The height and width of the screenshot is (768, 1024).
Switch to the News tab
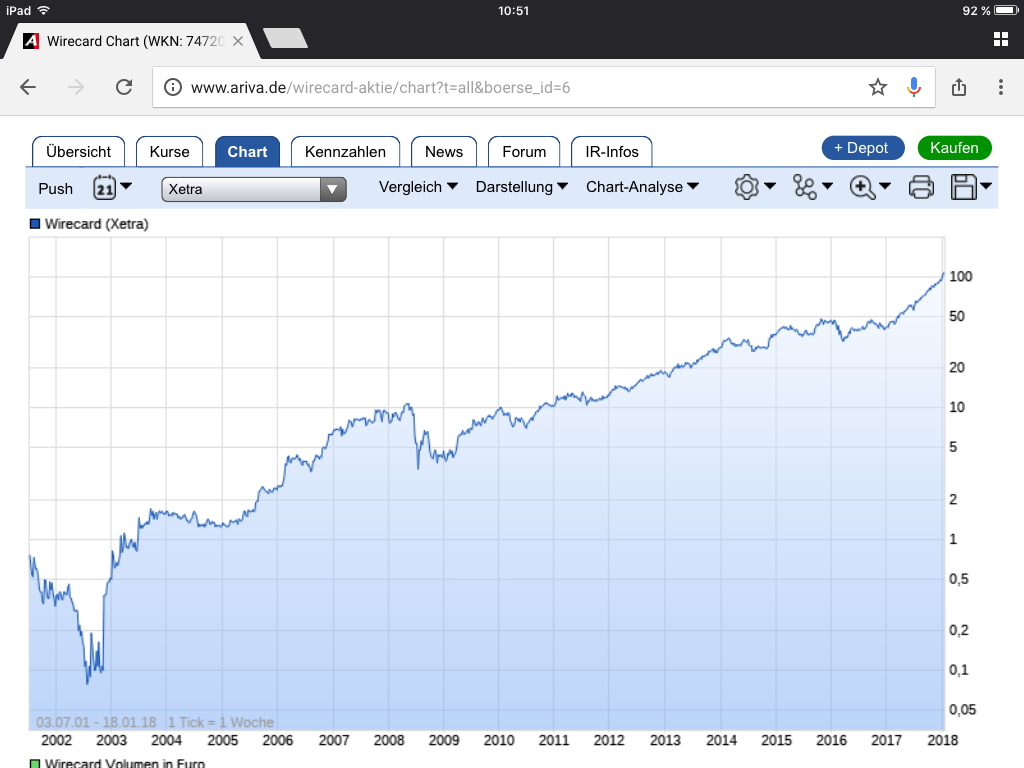coord(444,152)
